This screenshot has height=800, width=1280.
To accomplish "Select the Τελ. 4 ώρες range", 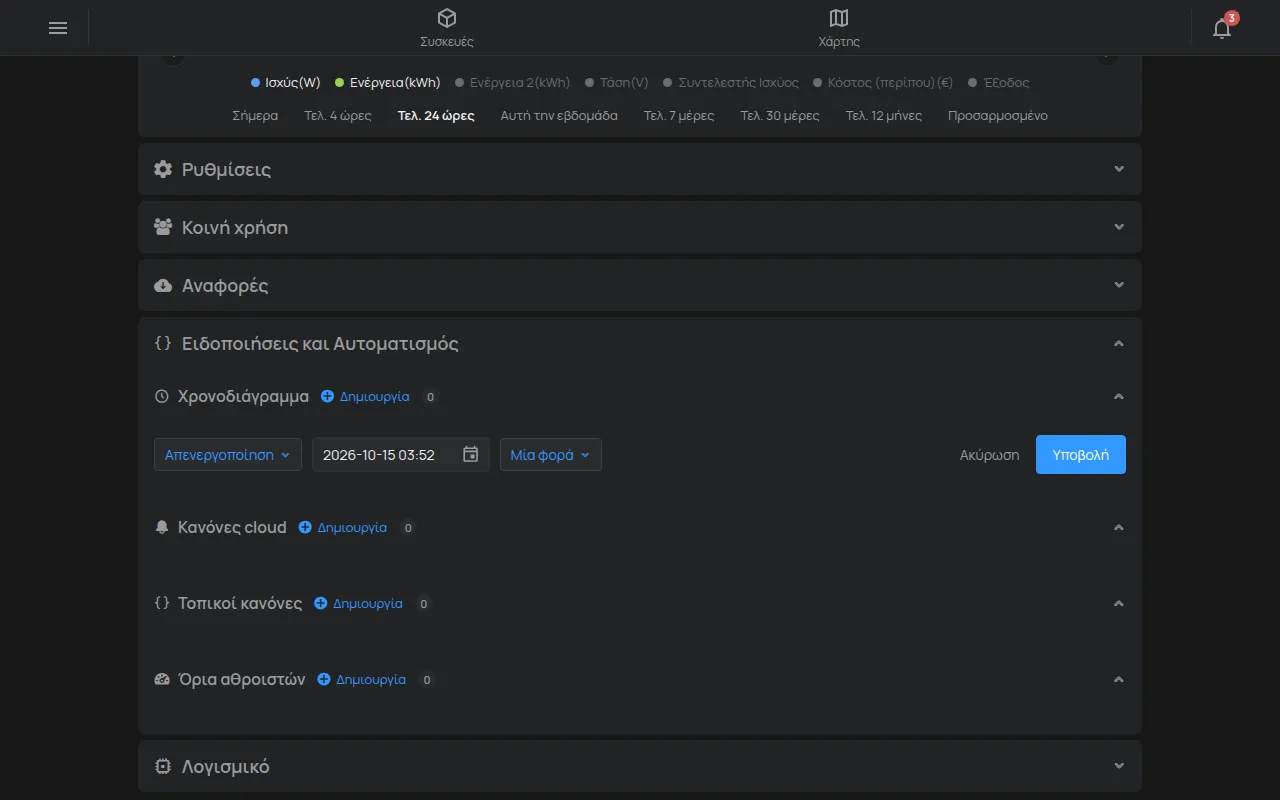I will (x=338, y=116).
